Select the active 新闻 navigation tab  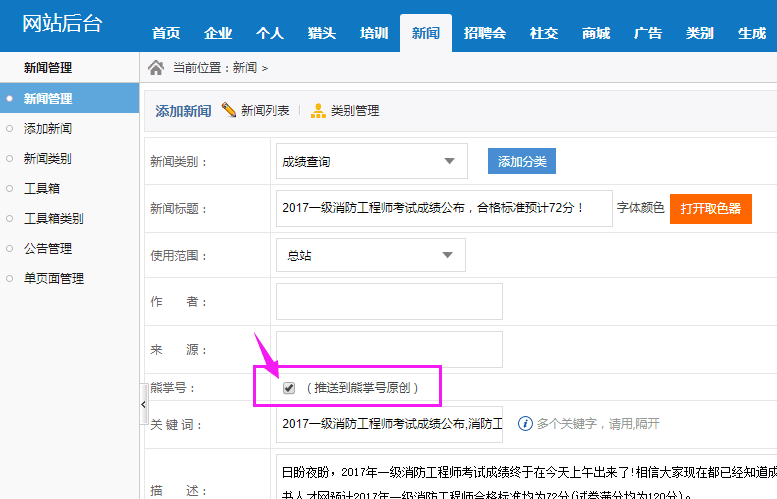[x=426, y=33]
